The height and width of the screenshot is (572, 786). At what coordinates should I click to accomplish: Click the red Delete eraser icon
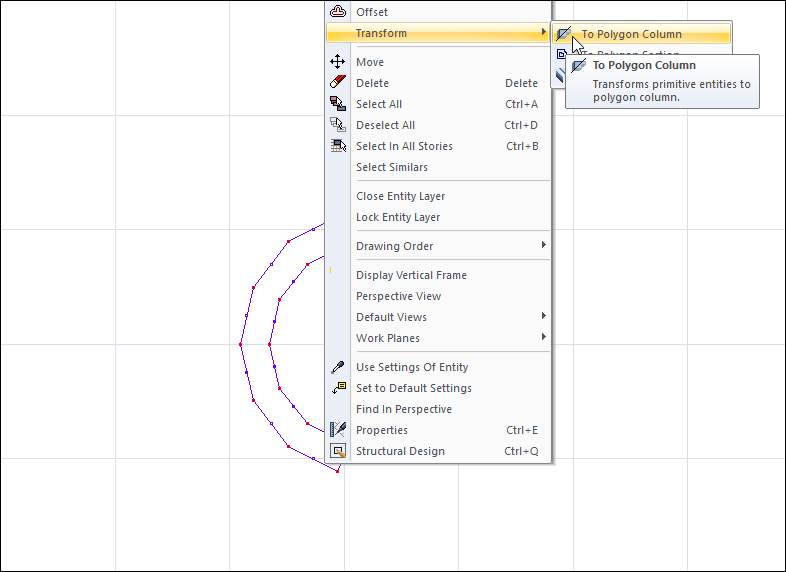[x=338, y=83]
